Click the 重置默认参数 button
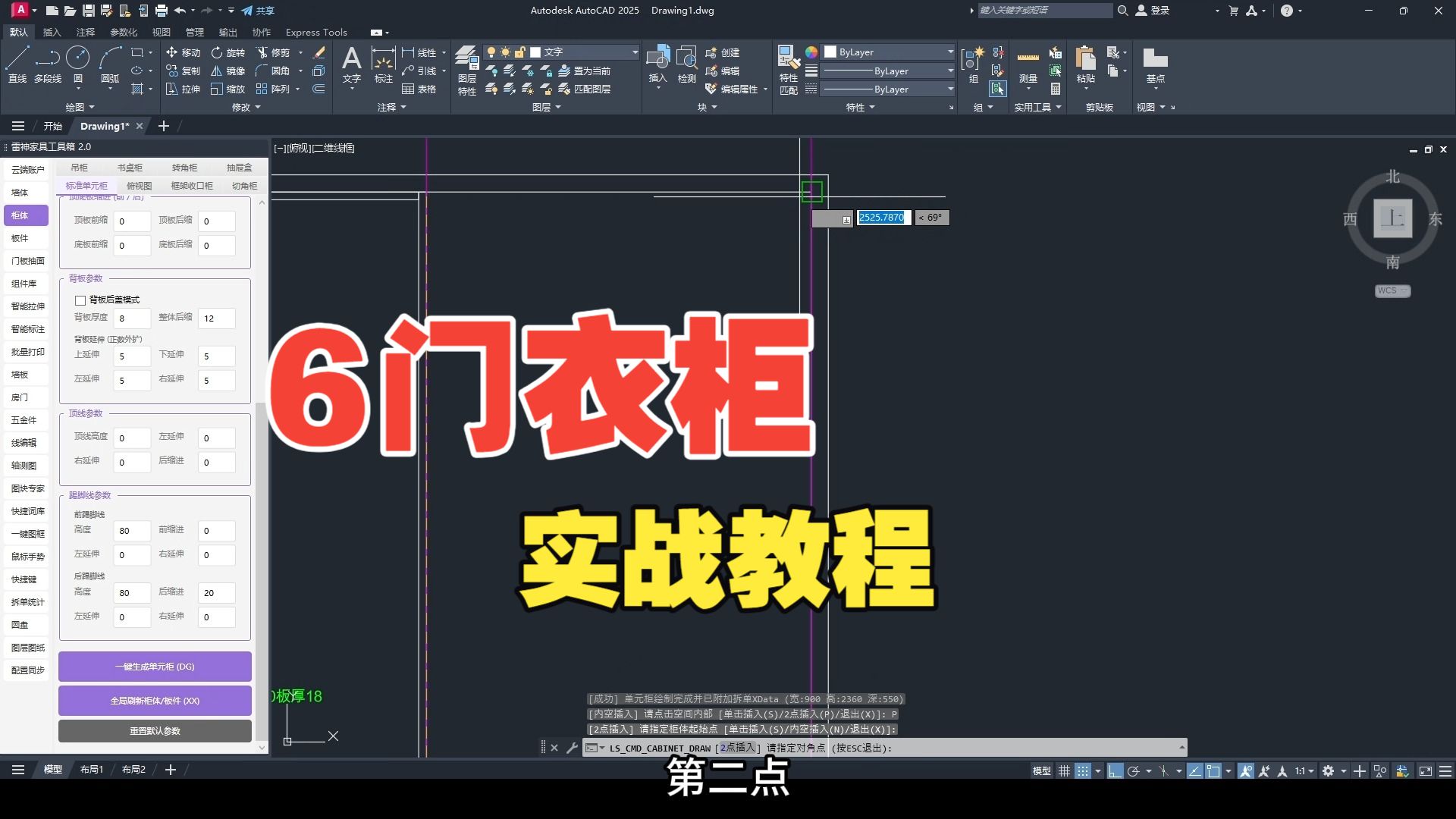 155,731
